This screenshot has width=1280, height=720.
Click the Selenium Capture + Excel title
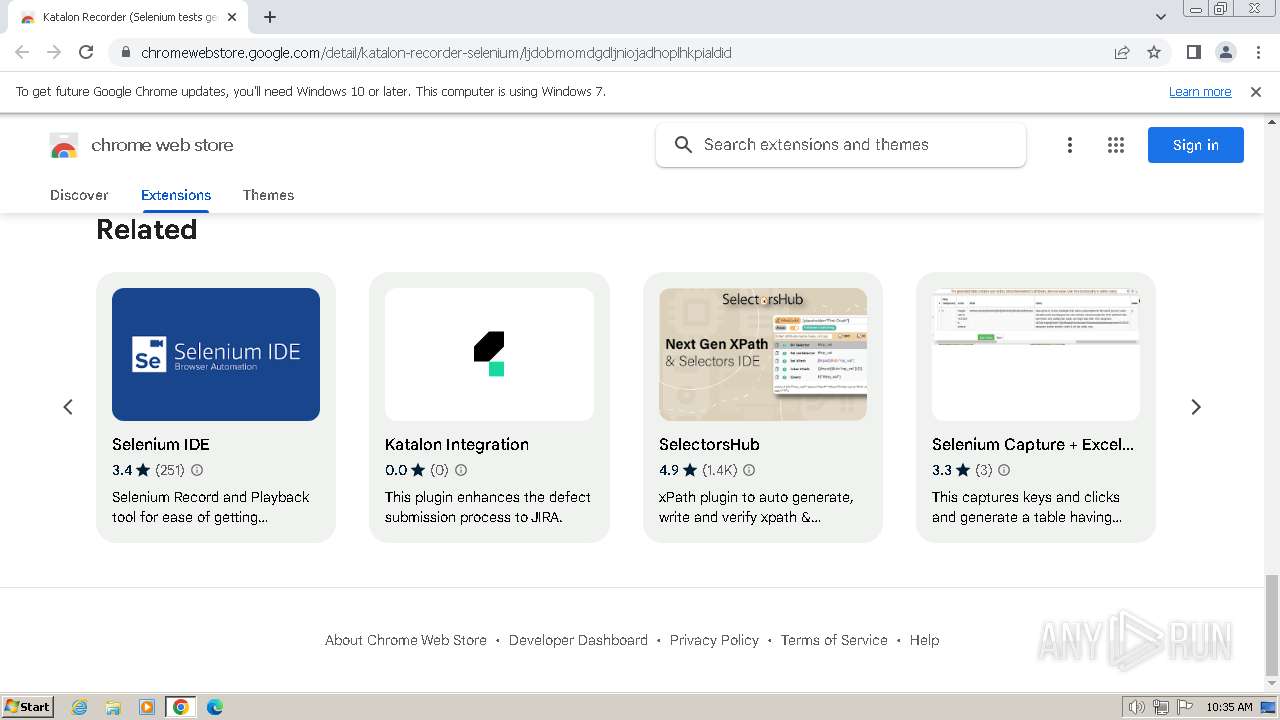(1033, 445)
